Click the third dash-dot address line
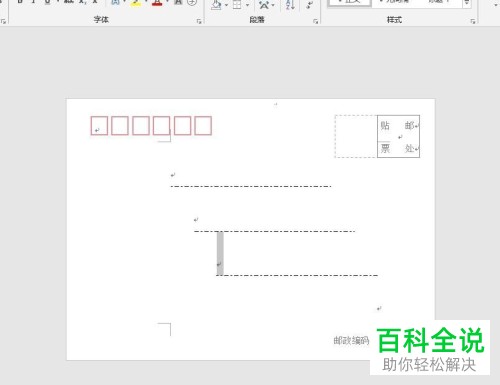Image resolution: width=500 pixels, height=385 pixels. pyautogui.click(x=297, y=275)
